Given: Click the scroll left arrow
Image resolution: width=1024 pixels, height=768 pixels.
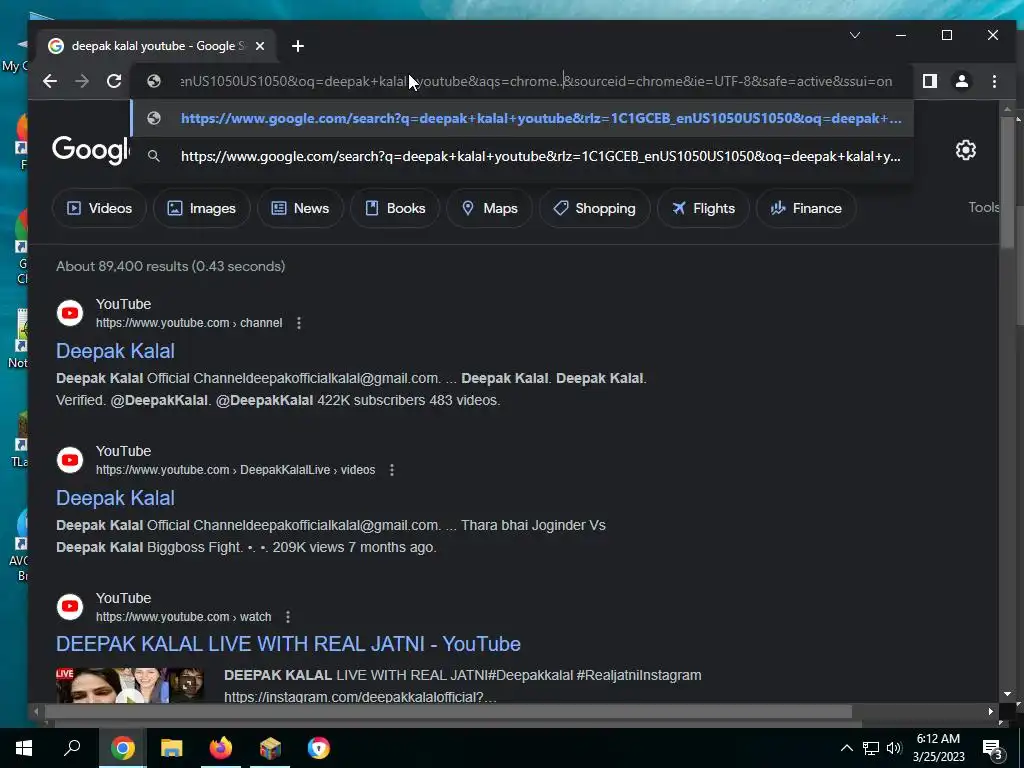Looking at the screenshot, I should click(x=35, y=711).
